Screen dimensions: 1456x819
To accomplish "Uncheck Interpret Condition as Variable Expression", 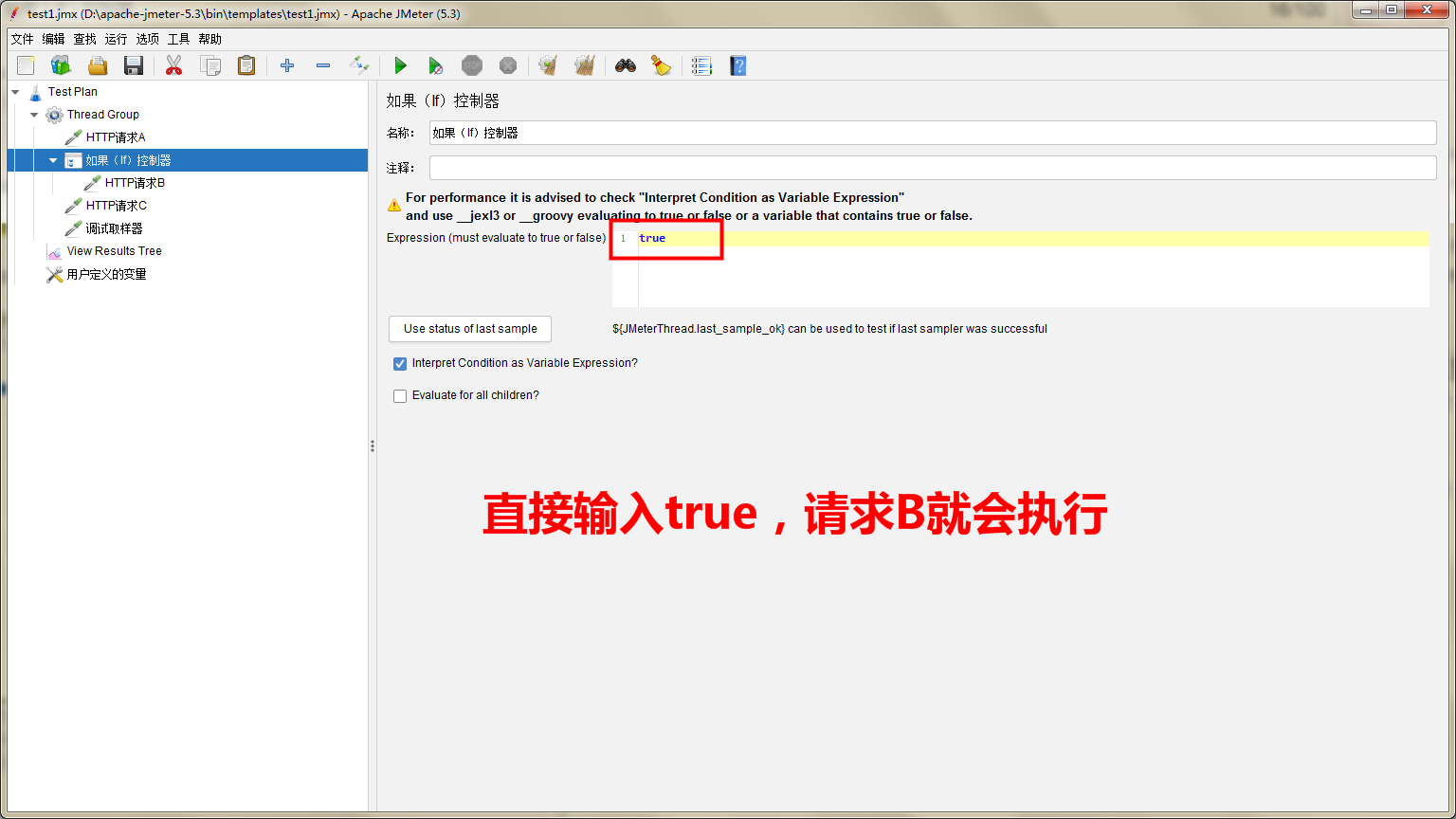I will point(399,363).
